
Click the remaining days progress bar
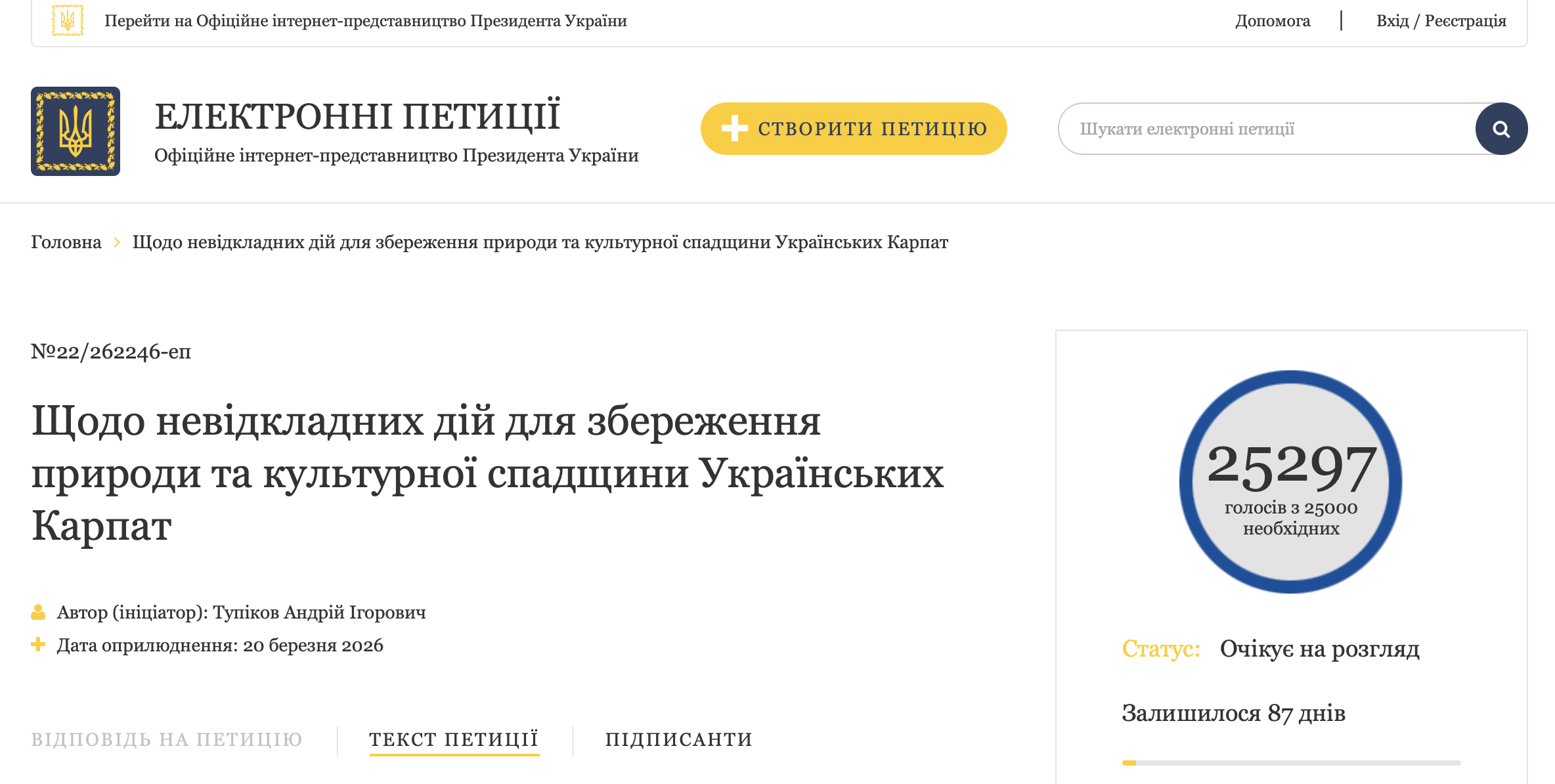(1290, 763)
